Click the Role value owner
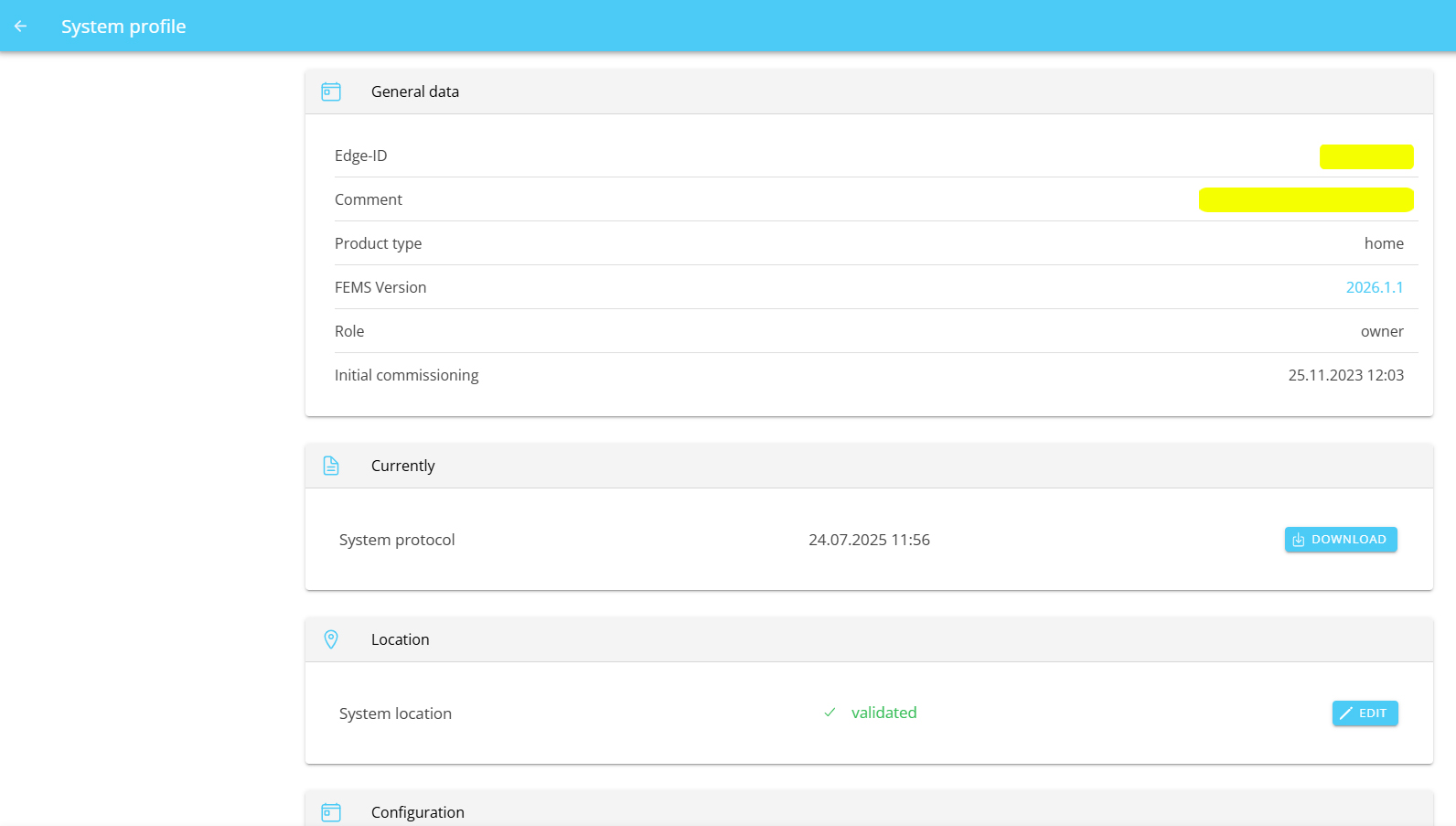Viewport: 1456px width, 826px height. (1381, 331)
